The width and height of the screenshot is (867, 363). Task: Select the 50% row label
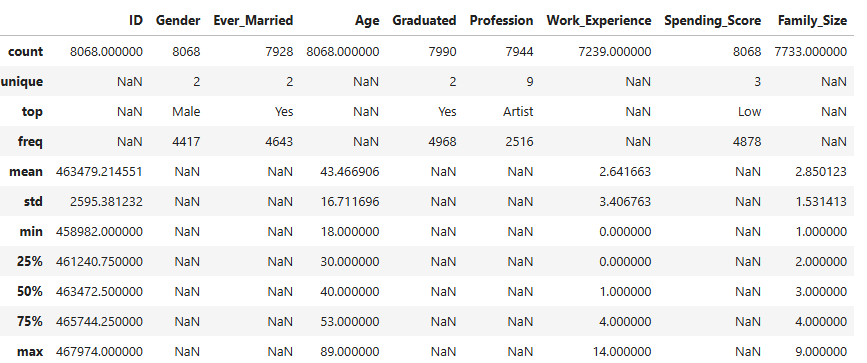click(x=29, y=292)
